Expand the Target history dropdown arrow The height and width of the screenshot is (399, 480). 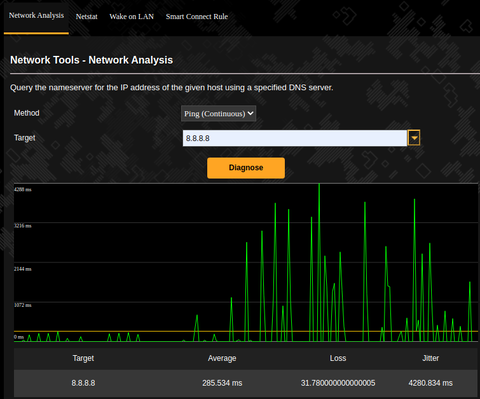(414, 138)
